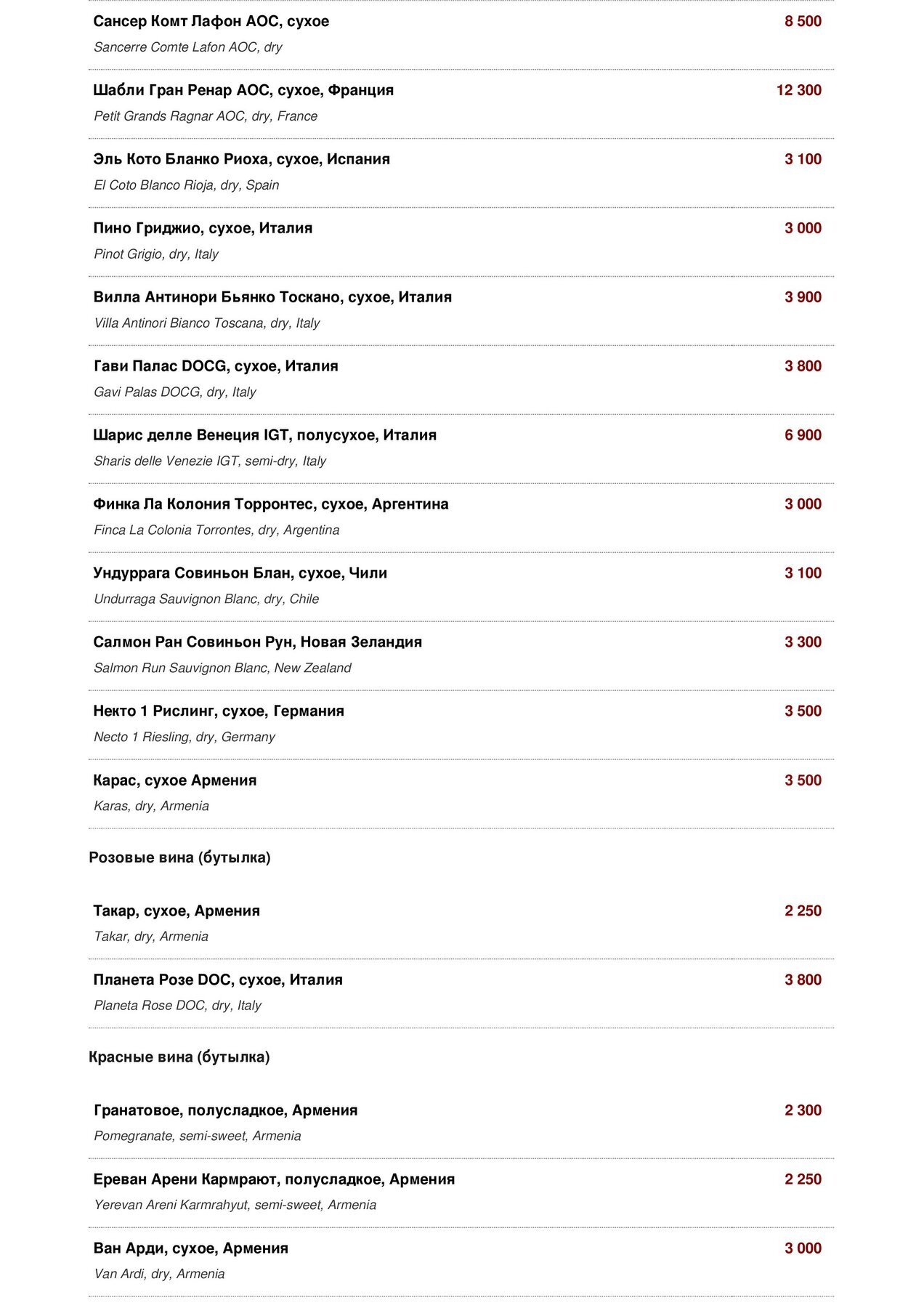Click the Красные вина (бутылка) section heading
This screenshot has width=924, height=1308.
[x=179, y=1057]
